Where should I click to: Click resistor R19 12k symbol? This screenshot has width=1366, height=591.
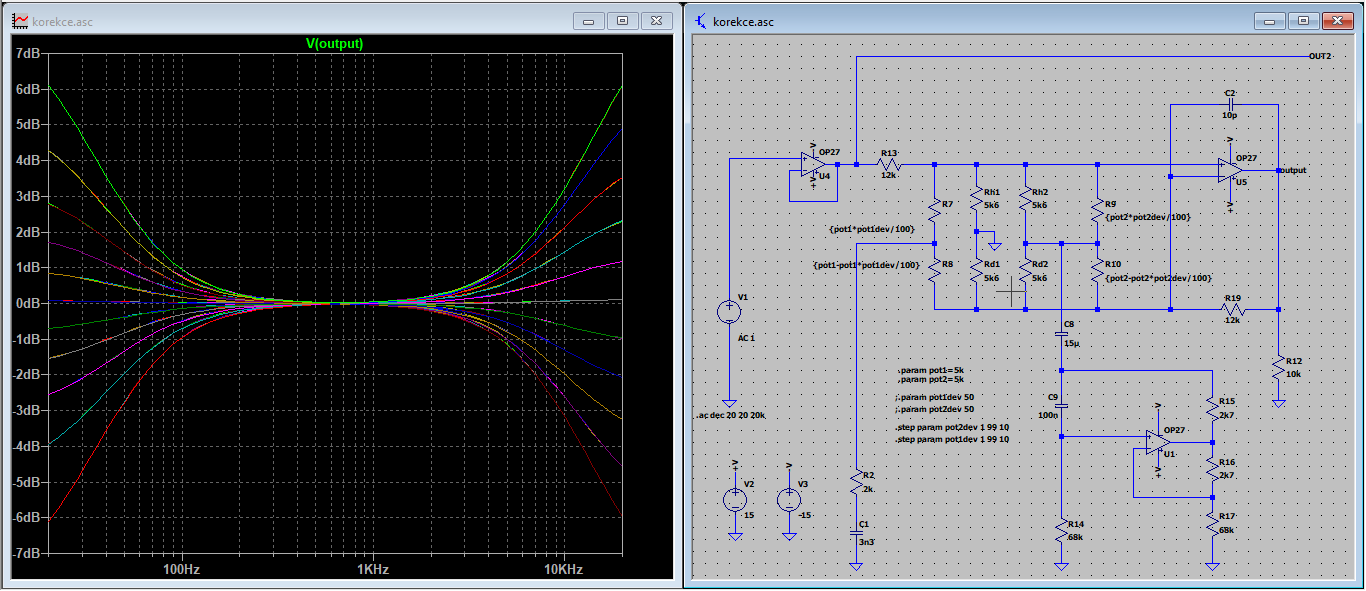pos(1231,310)
